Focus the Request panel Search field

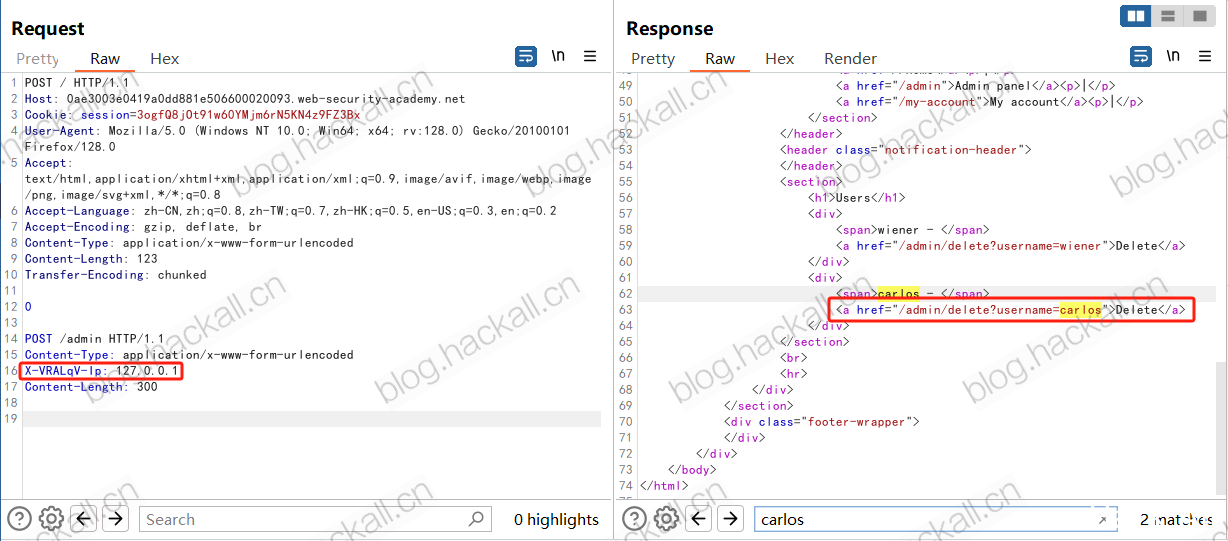point(315,519)
